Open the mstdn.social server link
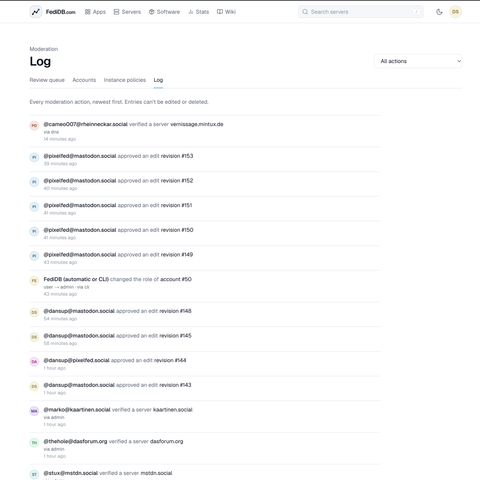Screen dimensions: 480x480 click(156, 473)
